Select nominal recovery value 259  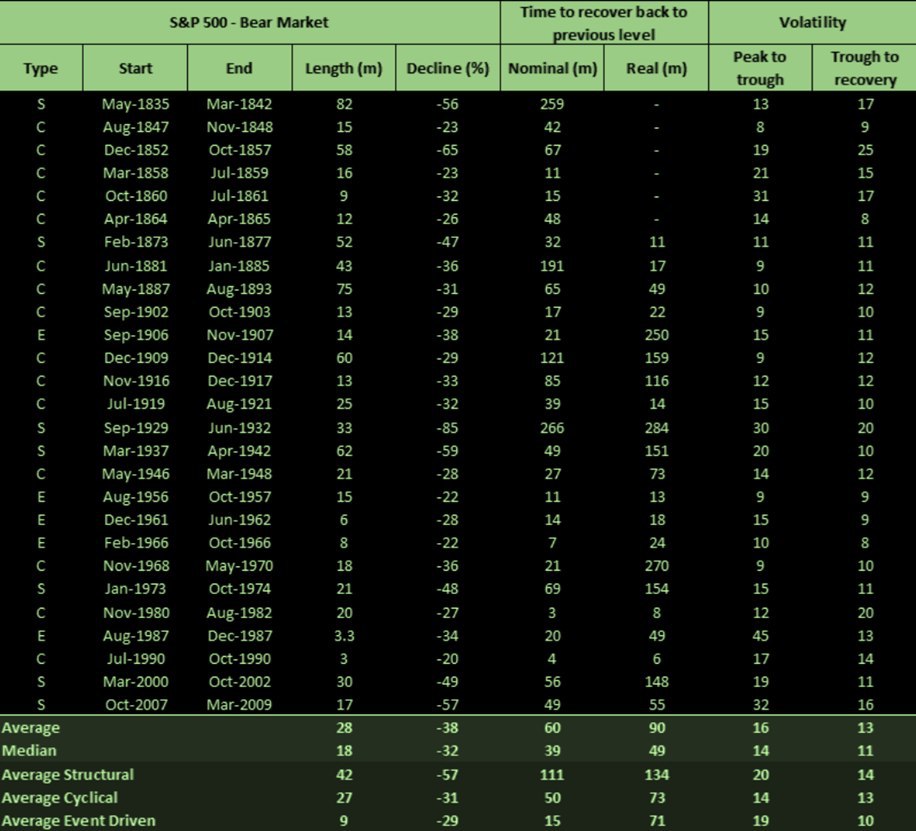(552, 104)
